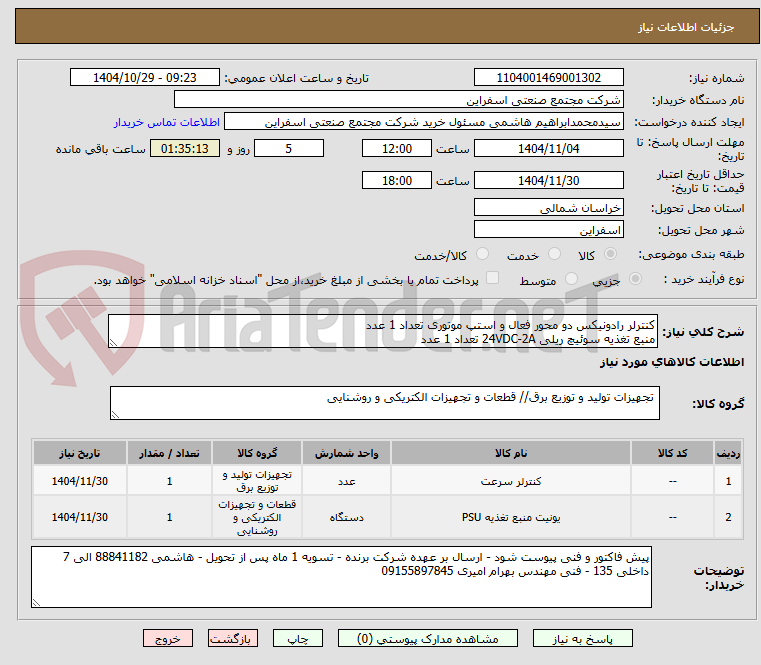This screenshot has width=761, height=665.
Task: Select the 'خدمت' radio button
Action: tap(554, 254)
